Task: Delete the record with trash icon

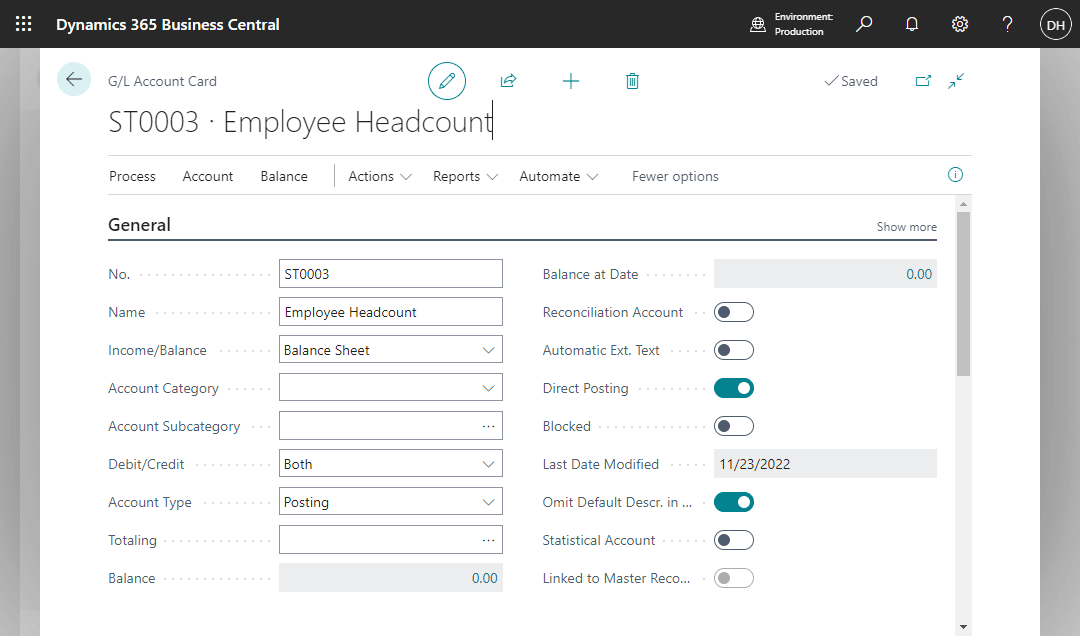Action: click(632, 81)
